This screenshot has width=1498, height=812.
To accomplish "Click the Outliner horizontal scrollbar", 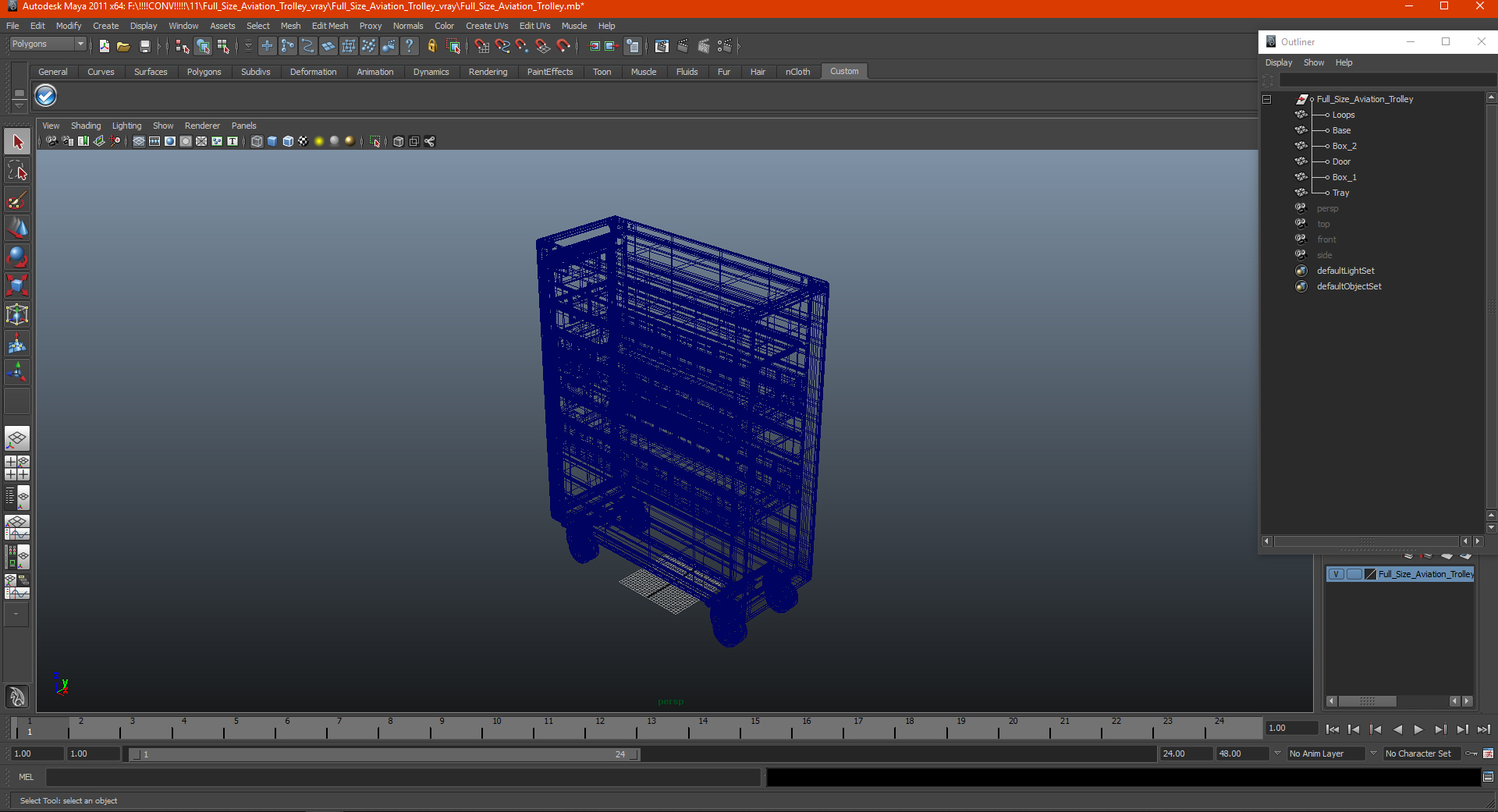I will (x=1366, y=541).
